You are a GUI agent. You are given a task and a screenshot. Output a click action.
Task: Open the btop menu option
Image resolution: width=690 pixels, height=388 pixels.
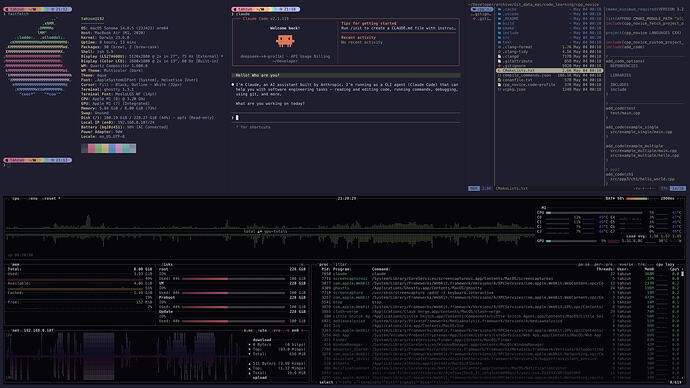pos(33,198)
